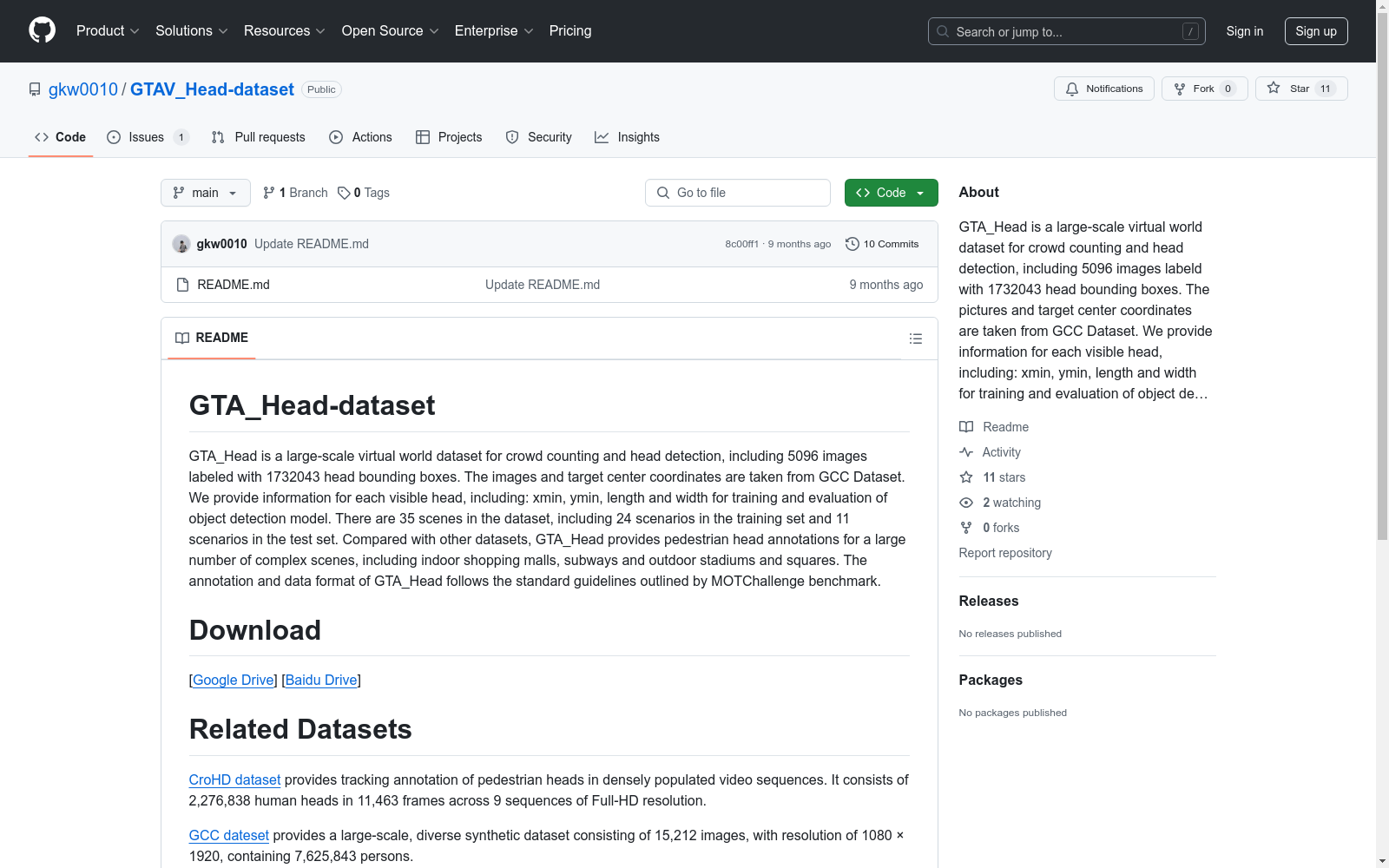Click the Sign up button
The height and width of the screenshot is (868, 1389).
tap(1316, 31)
